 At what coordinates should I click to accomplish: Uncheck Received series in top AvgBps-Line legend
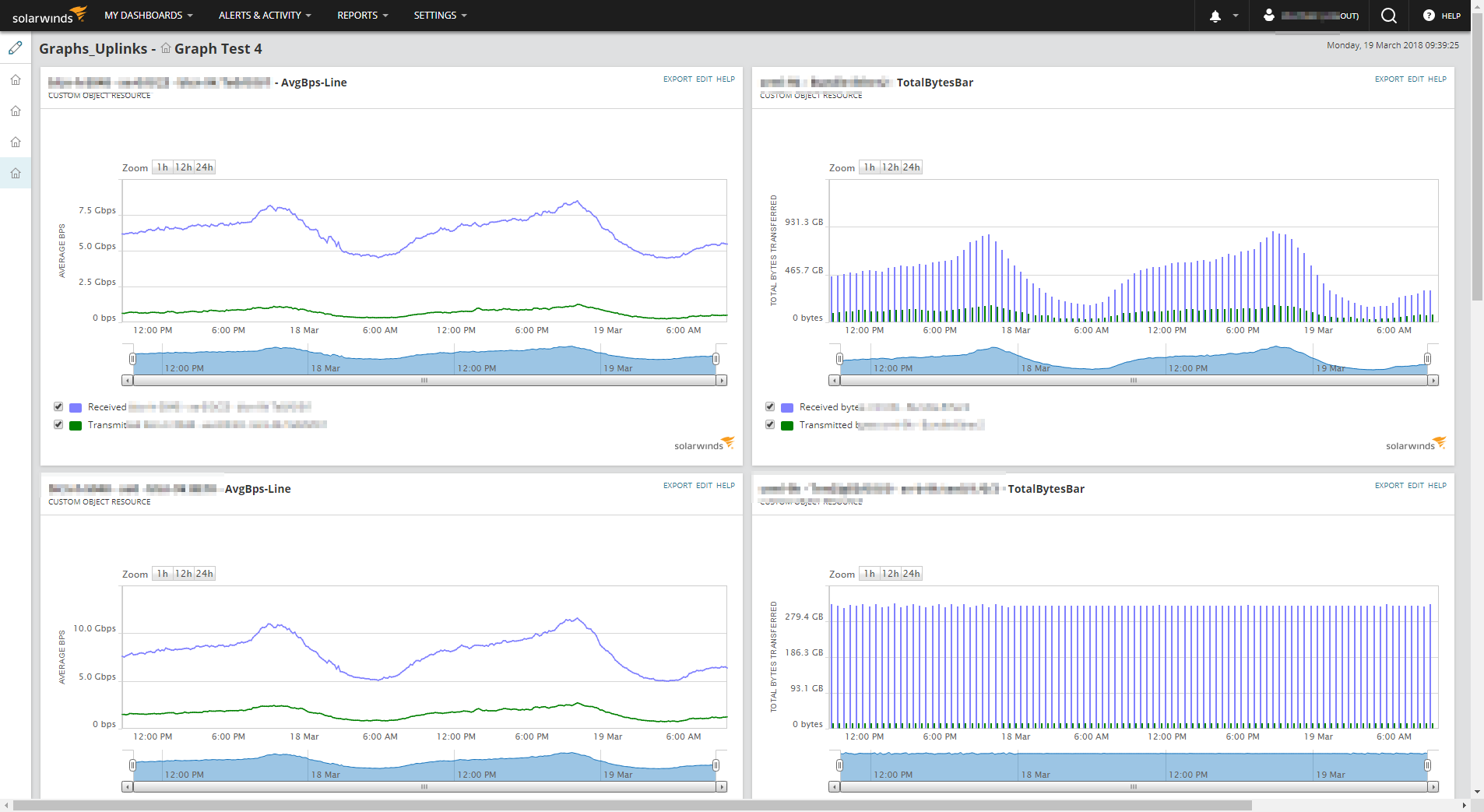[x=58, y=406]
